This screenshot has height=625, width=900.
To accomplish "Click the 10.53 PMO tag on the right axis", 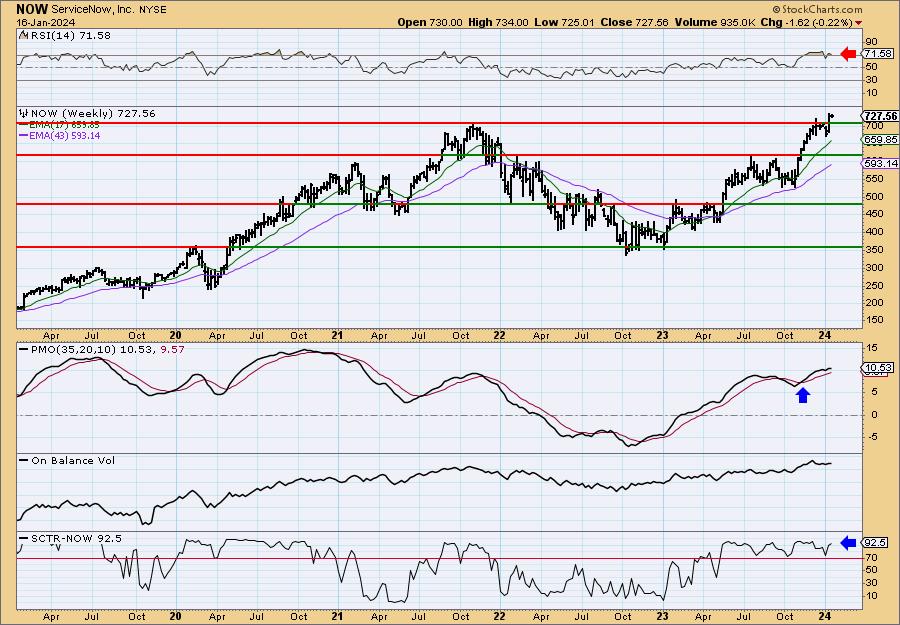I will click(x=878, y=368).
